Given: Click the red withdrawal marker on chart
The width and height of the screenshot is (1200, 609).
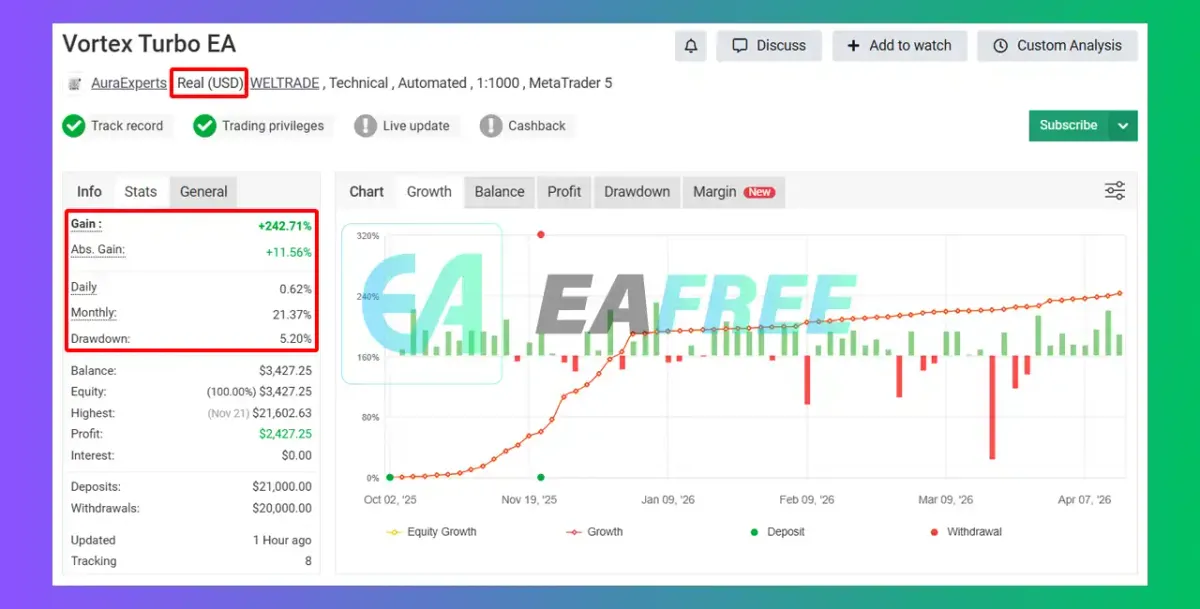Looking at the screenshot, I should 541,235.
